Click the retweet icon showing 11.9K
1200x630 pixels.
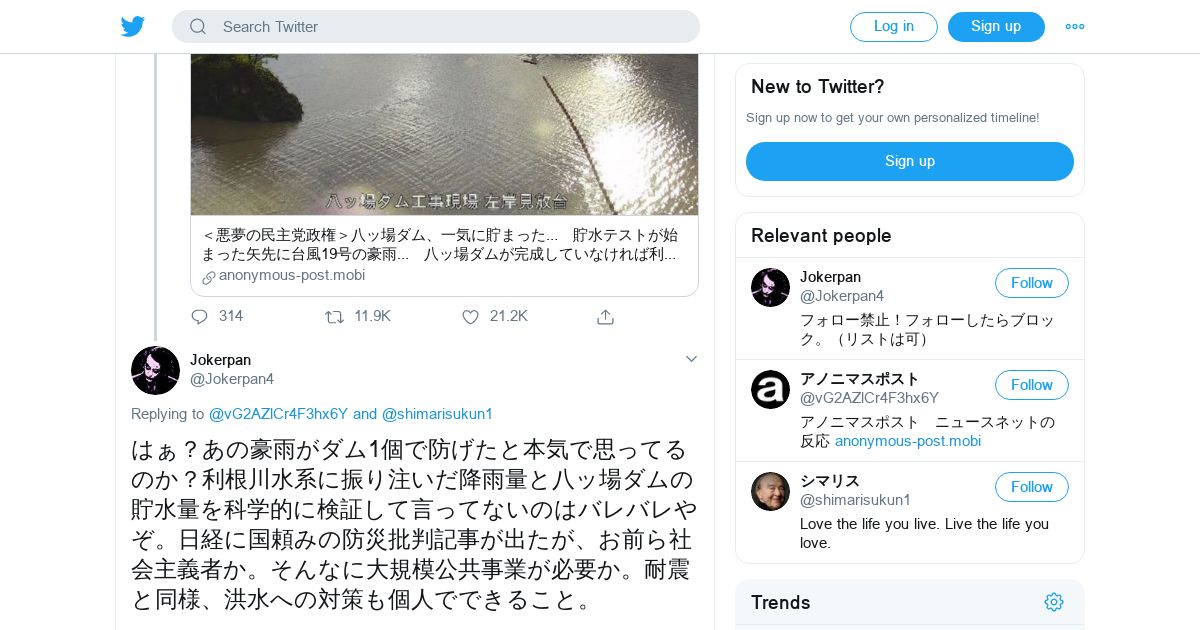coord(335,316)
